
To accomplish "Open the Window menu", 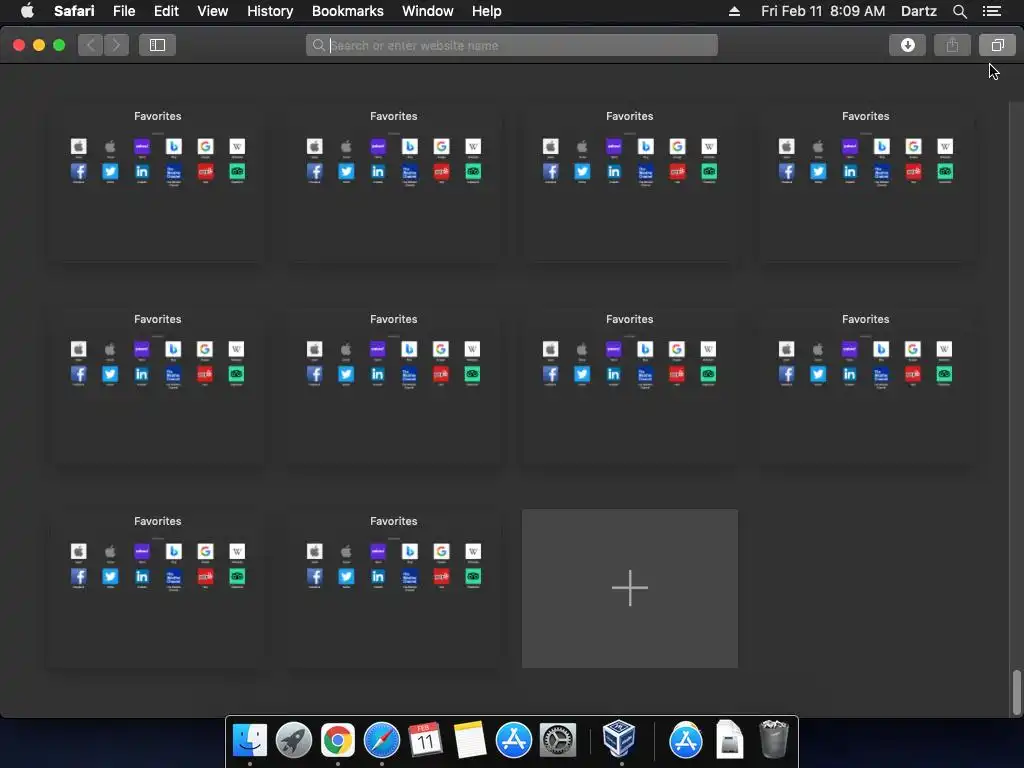I will pos(428,11).
